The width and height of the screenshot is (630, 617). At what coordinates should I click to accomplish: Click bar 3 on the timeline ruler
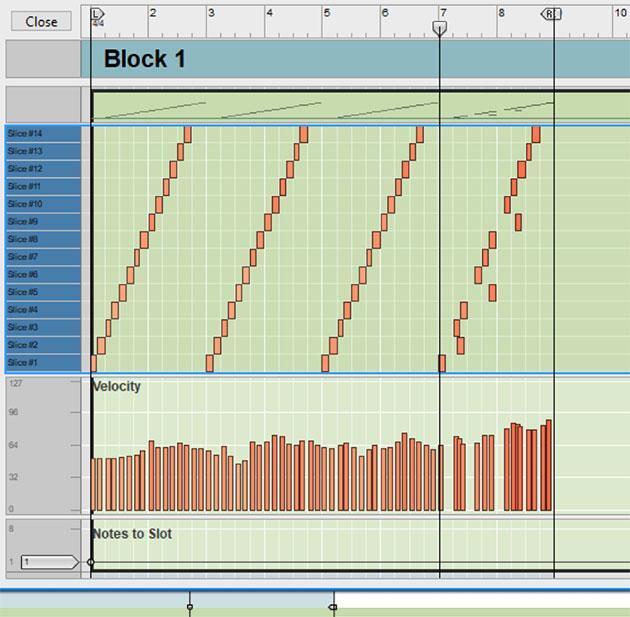211,13
